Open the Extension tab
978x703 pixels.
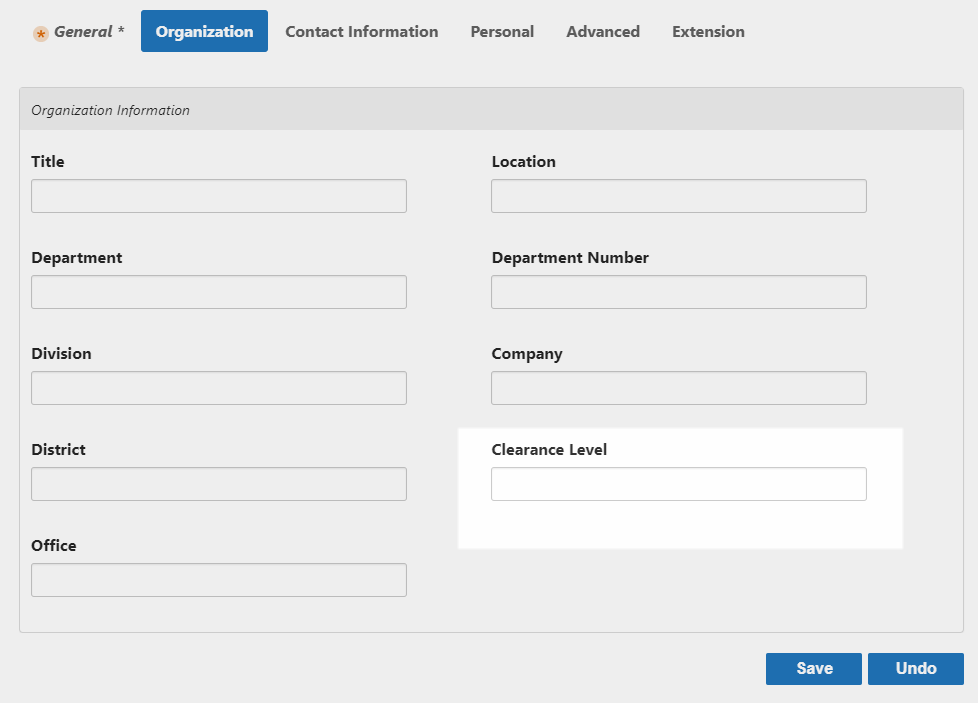point(708,32)
